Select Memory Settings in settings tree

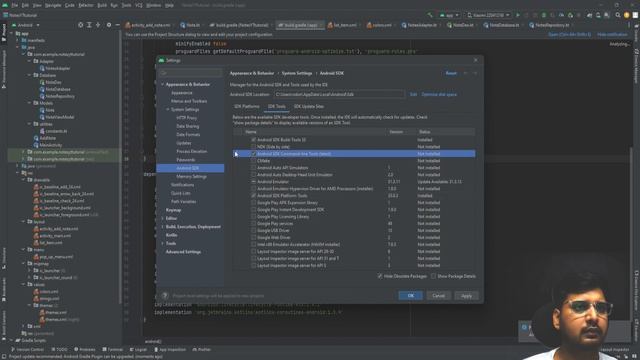coord(191,176)
